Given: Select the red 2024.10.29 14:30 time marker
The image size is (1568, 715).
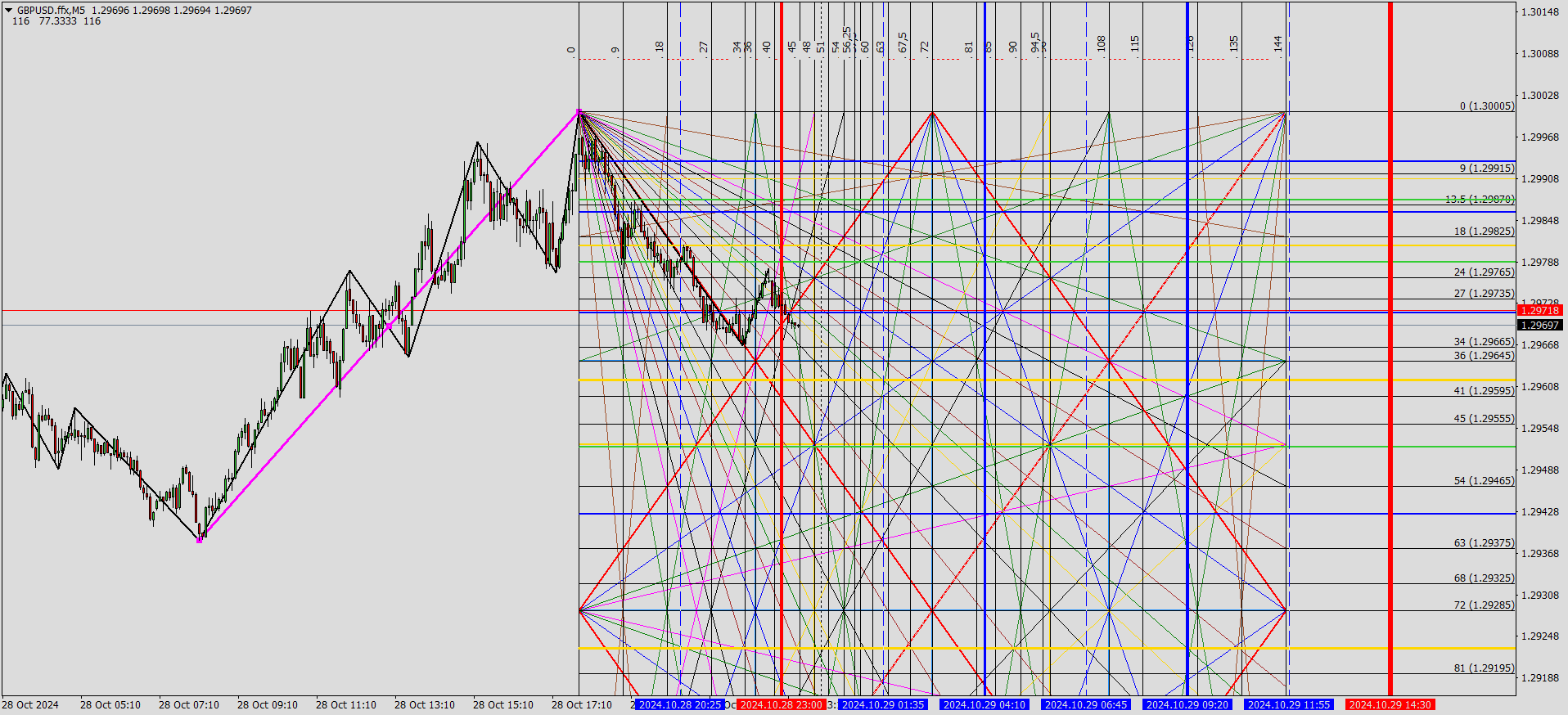Looking at the screenshot, I should [x=1390, y=704].
